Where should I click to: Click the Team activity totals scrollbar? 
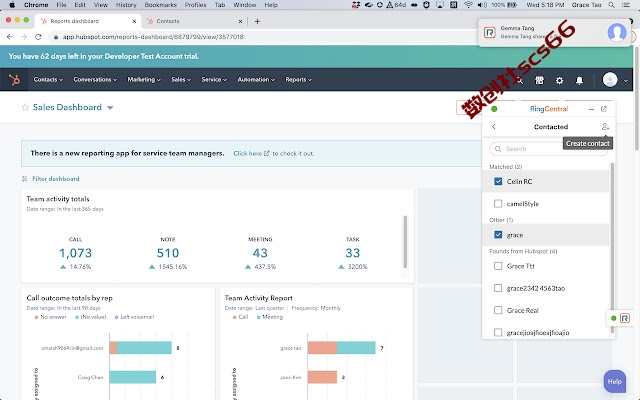[x=405, y=242]
